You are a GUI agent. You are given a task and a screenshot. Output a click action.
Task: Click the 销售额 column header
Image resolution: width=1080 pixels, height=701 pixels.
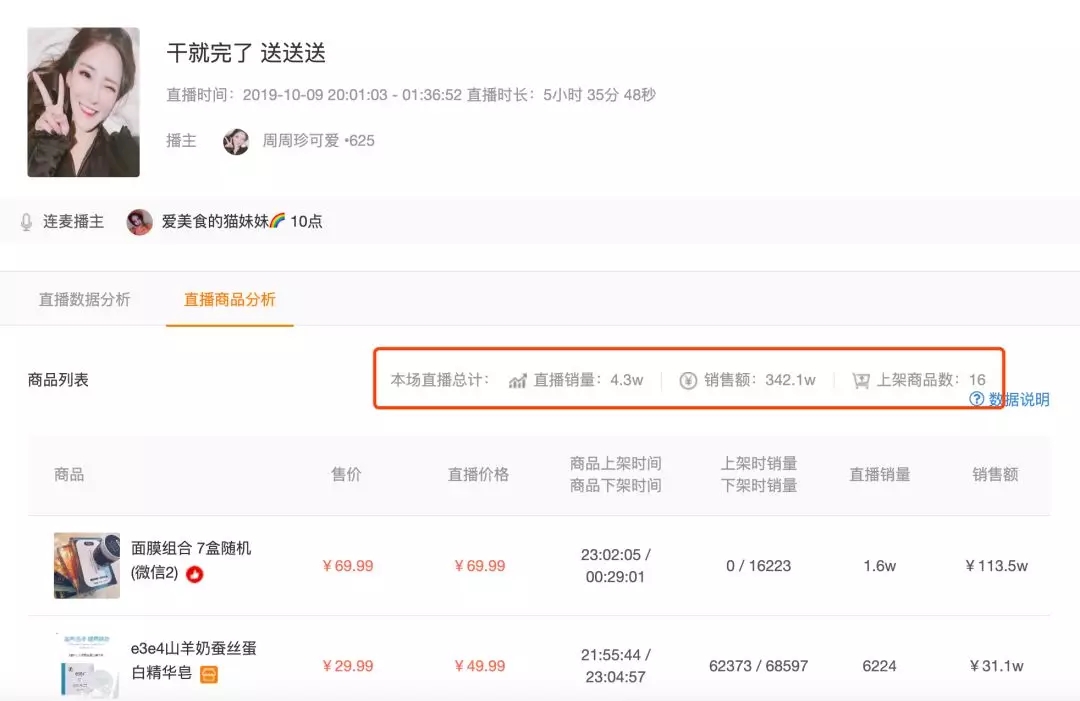point(995,474)
